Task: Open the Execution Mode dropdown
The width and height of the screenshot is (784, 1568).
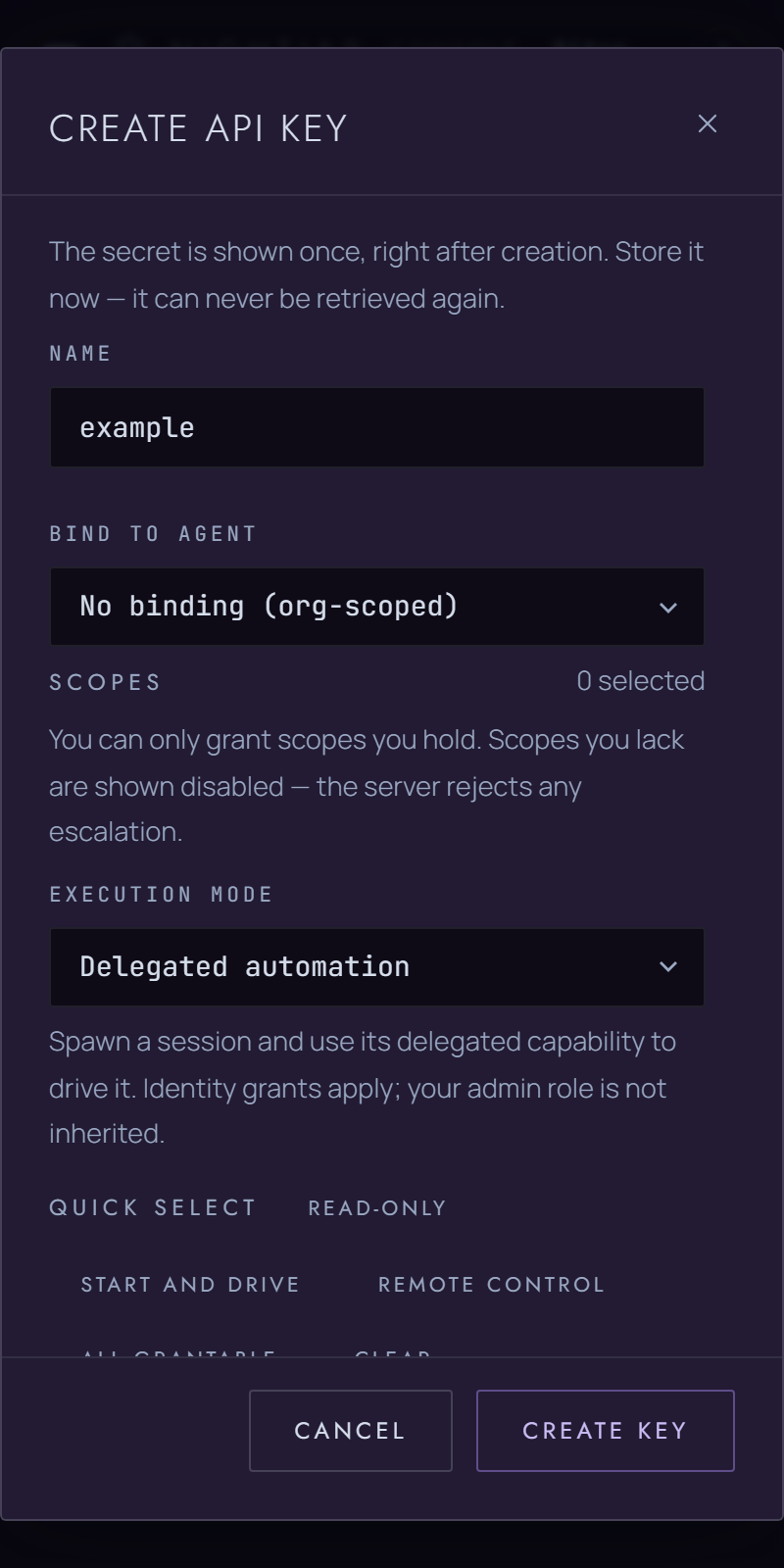Action: coord(377,967)
